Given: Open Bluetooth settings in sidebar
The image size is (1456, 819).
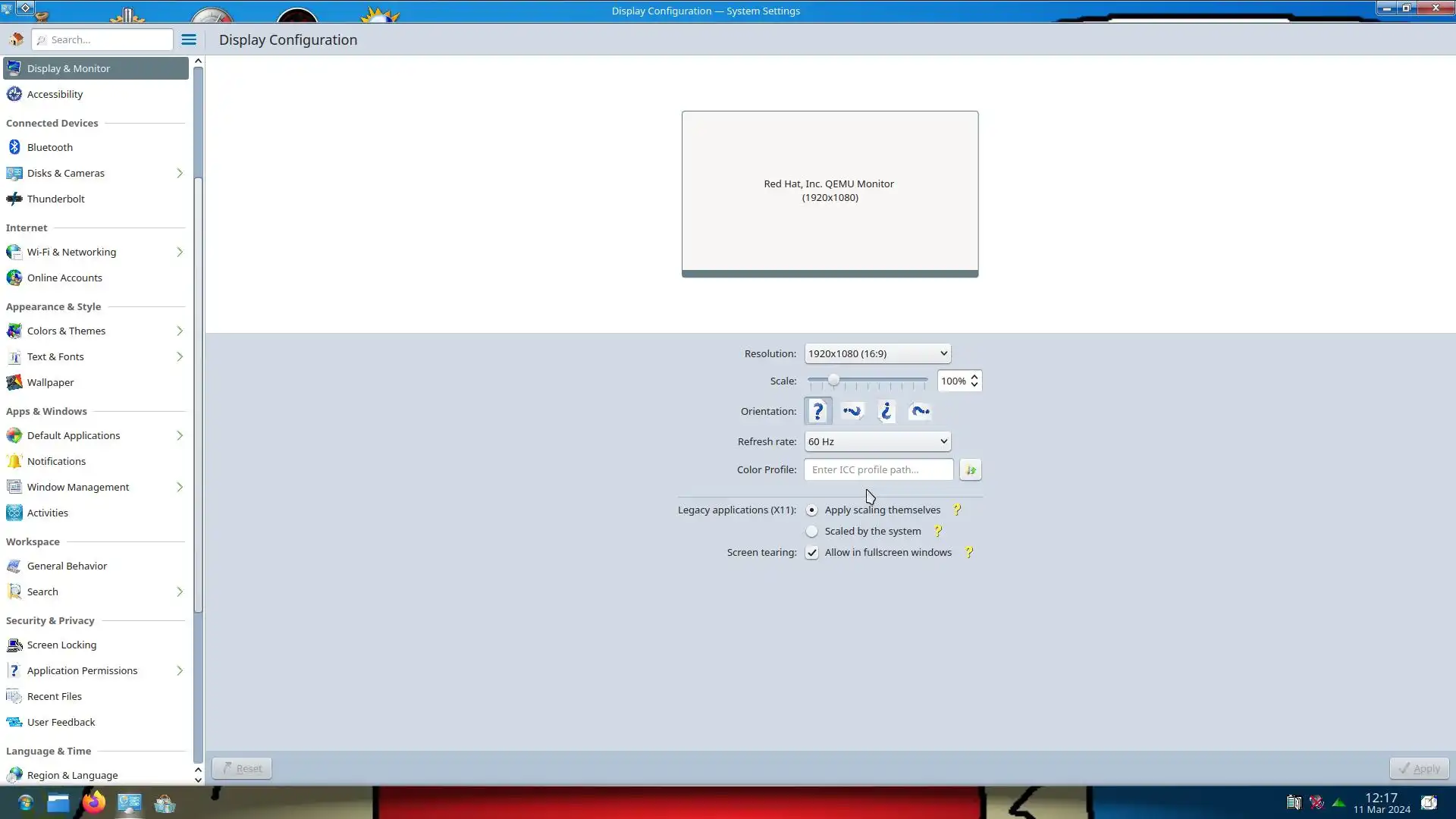Looking at the screenshot, I should (50, 147).
